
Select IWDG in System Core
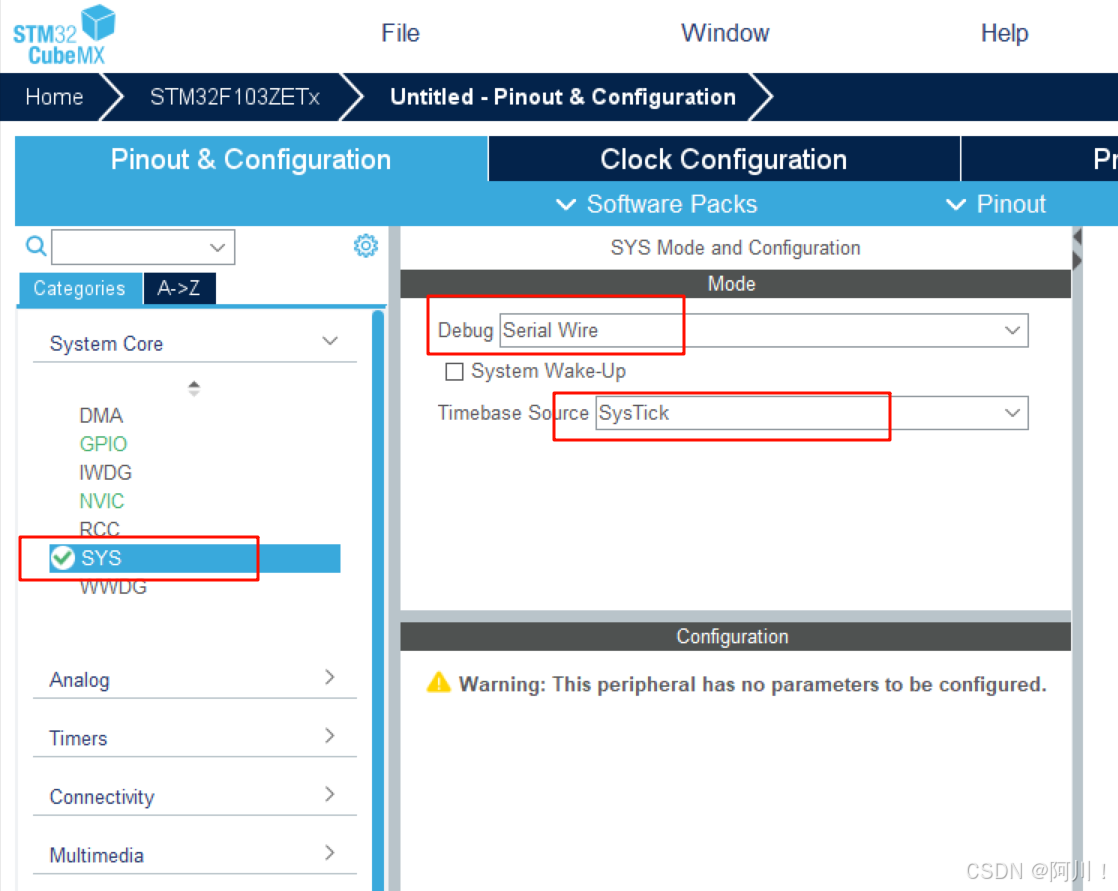(106, 473)
